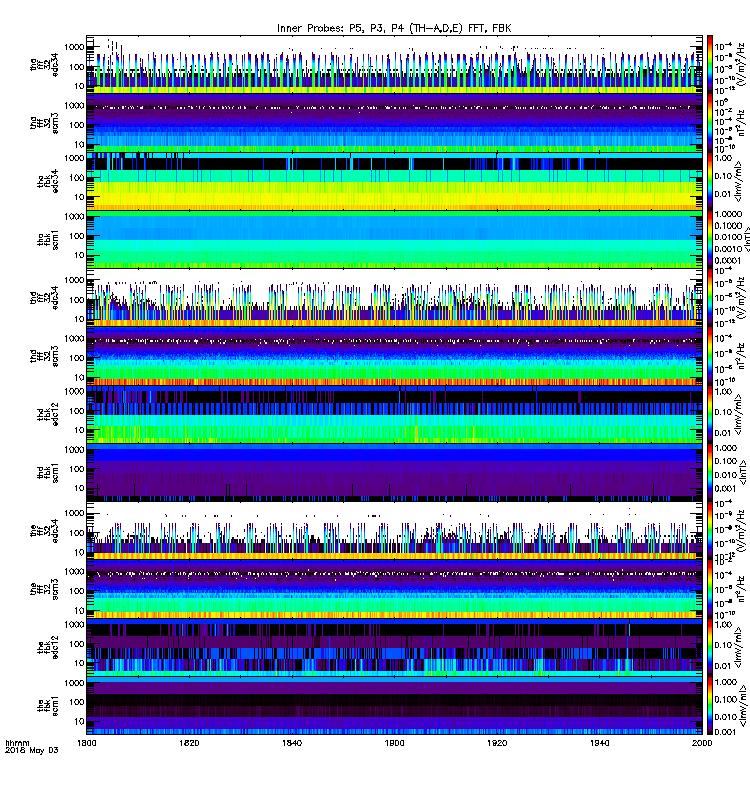Click the color bar beside thd fbk scm1 panel

(709, 472)
